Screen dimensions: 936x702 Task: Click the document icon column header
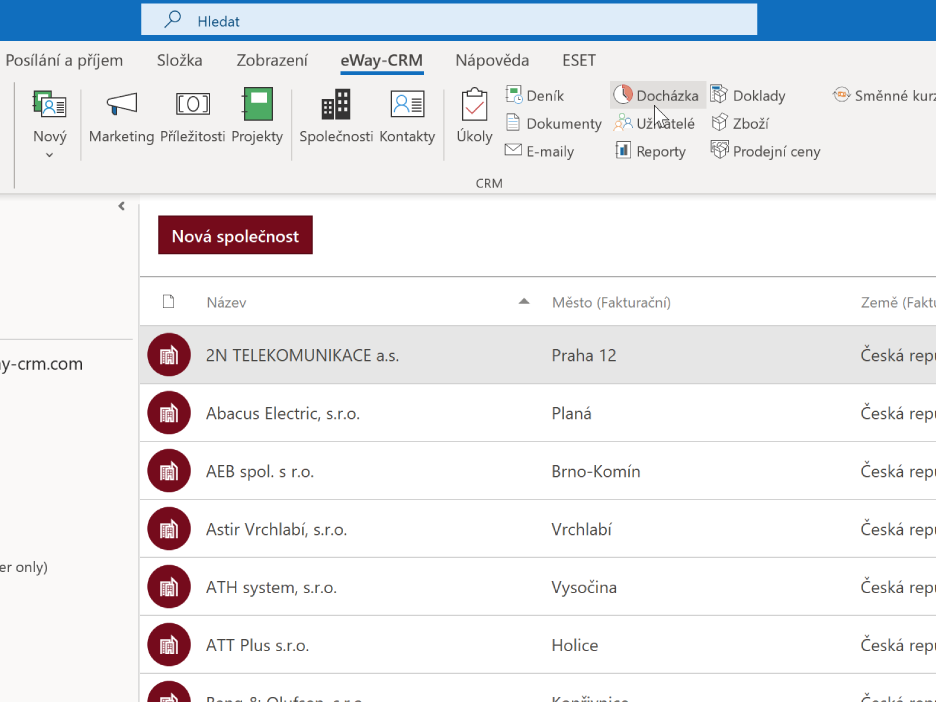[x=168, y=301]
